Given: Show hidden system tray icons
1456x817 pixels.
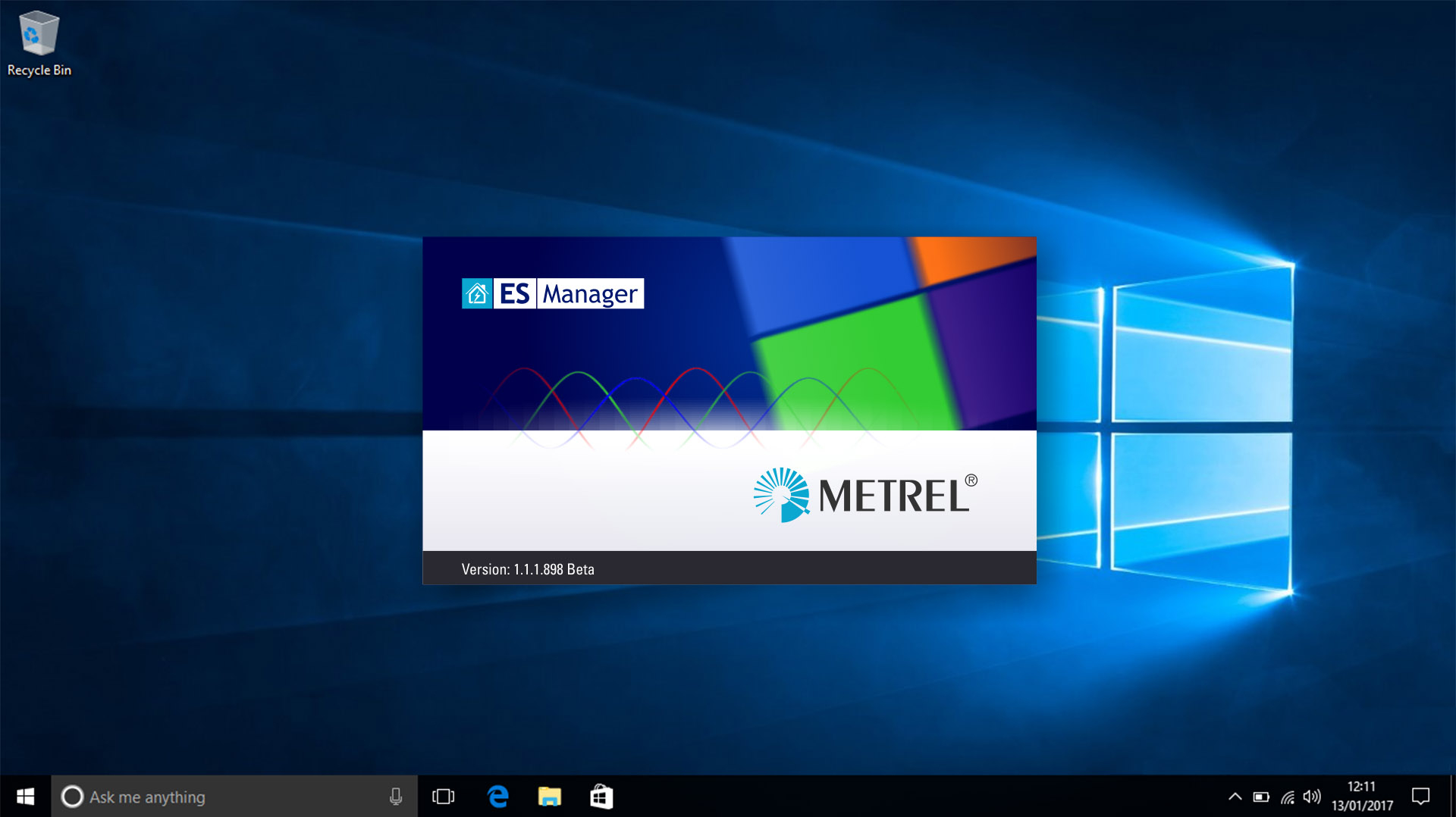Looking at the screenshot, I should click(x=1235, y=797).
